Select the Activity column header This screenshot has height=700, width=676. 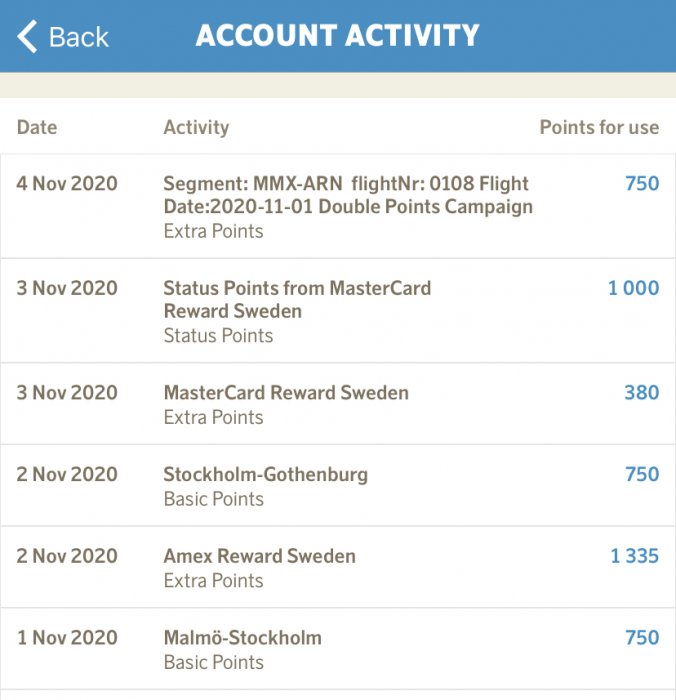[x=196, y=127]
